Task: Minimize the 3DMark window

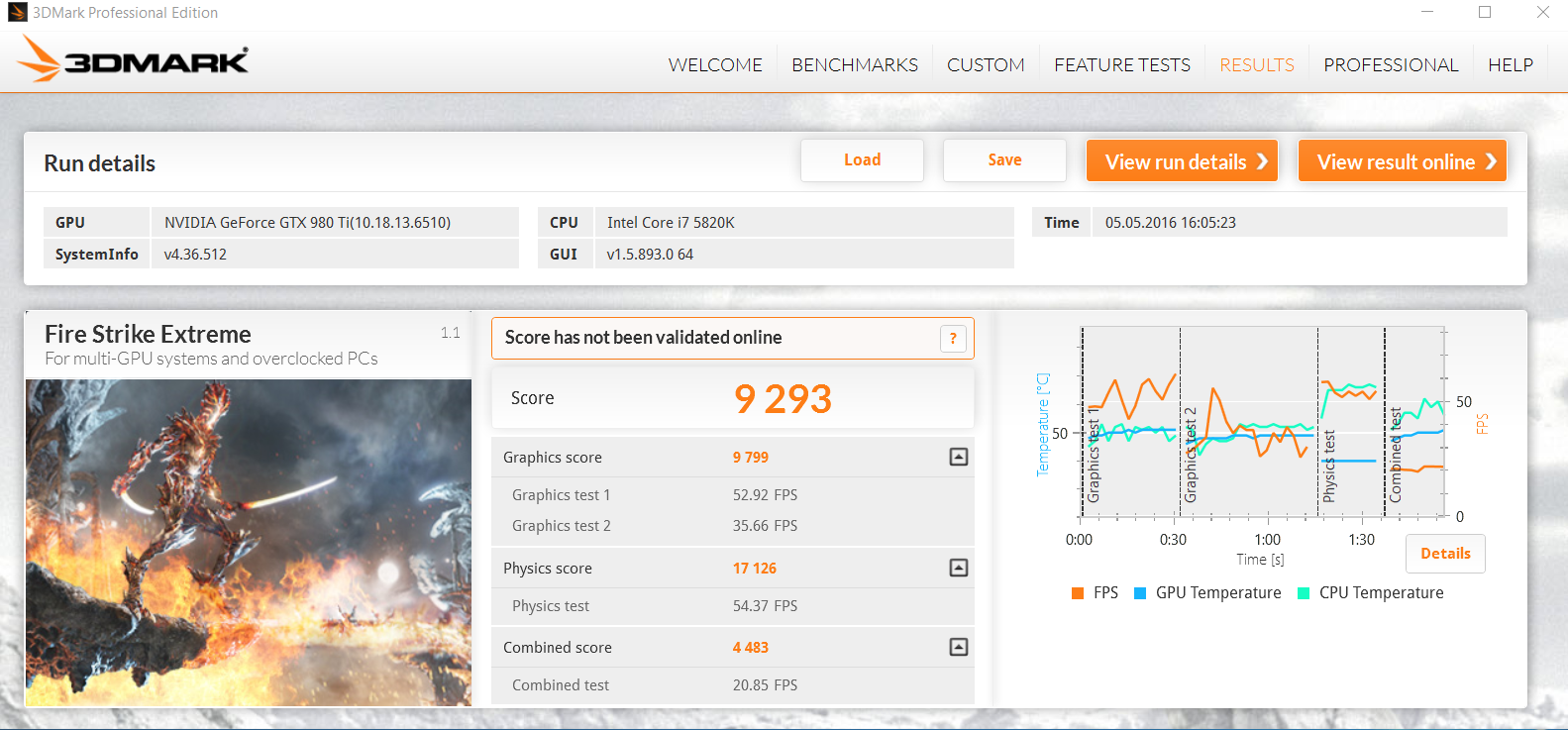Action: pyautogui.click(x=1427, y=12)
